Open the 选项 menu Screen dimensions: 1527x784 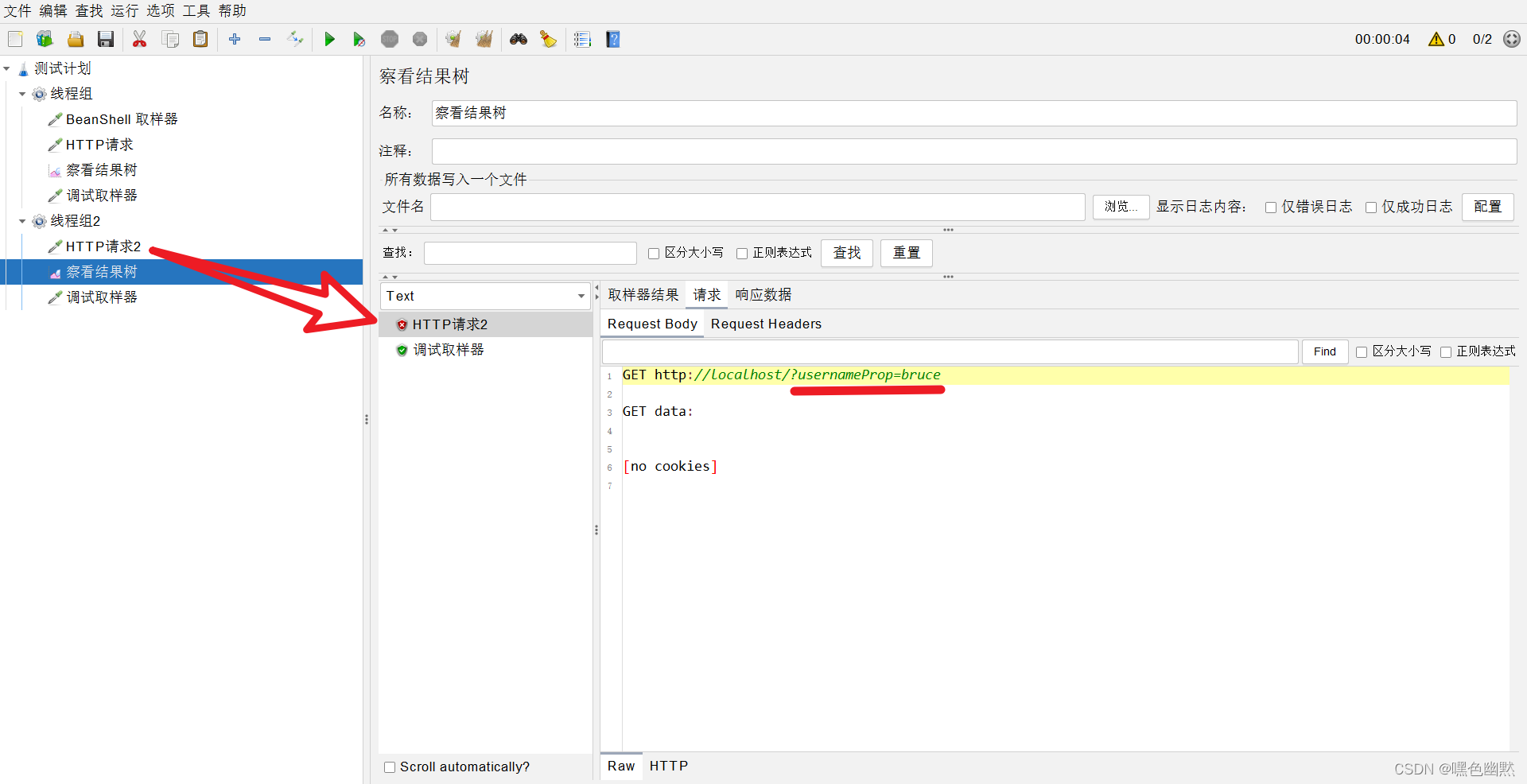[159, 10]
